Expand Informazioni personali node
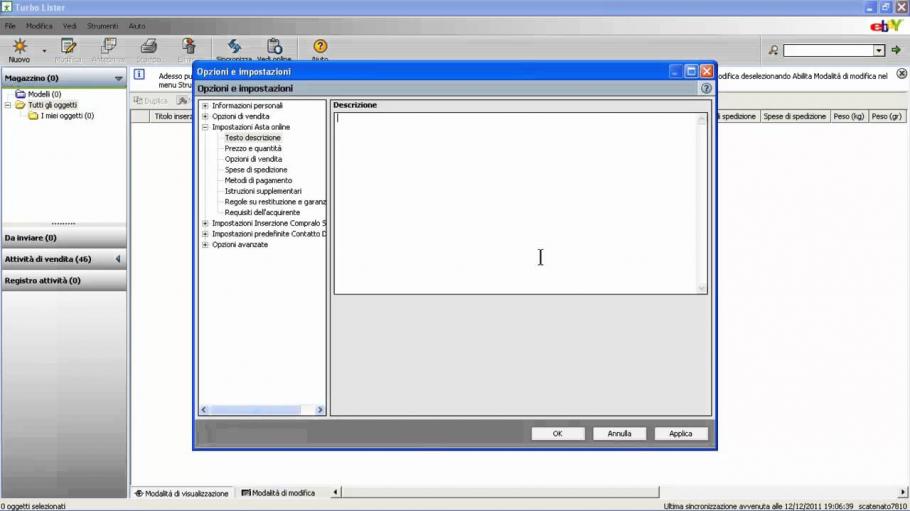Screen dimensions: 910x511 tap(205, 106)
